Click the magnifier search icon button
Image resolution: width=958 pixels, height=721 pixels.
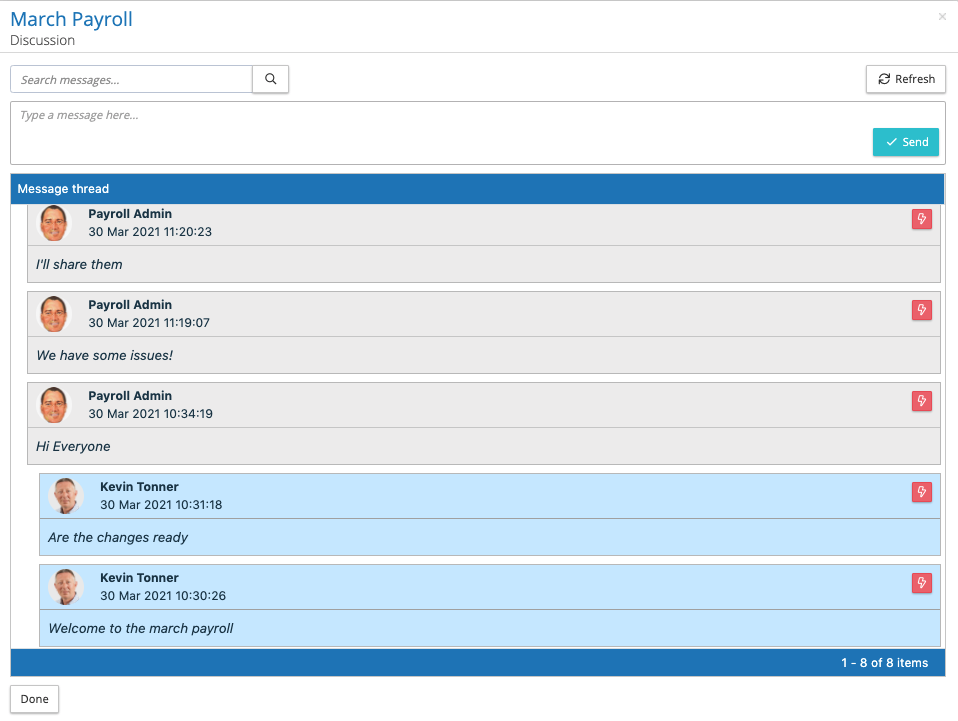click(270, 80)
